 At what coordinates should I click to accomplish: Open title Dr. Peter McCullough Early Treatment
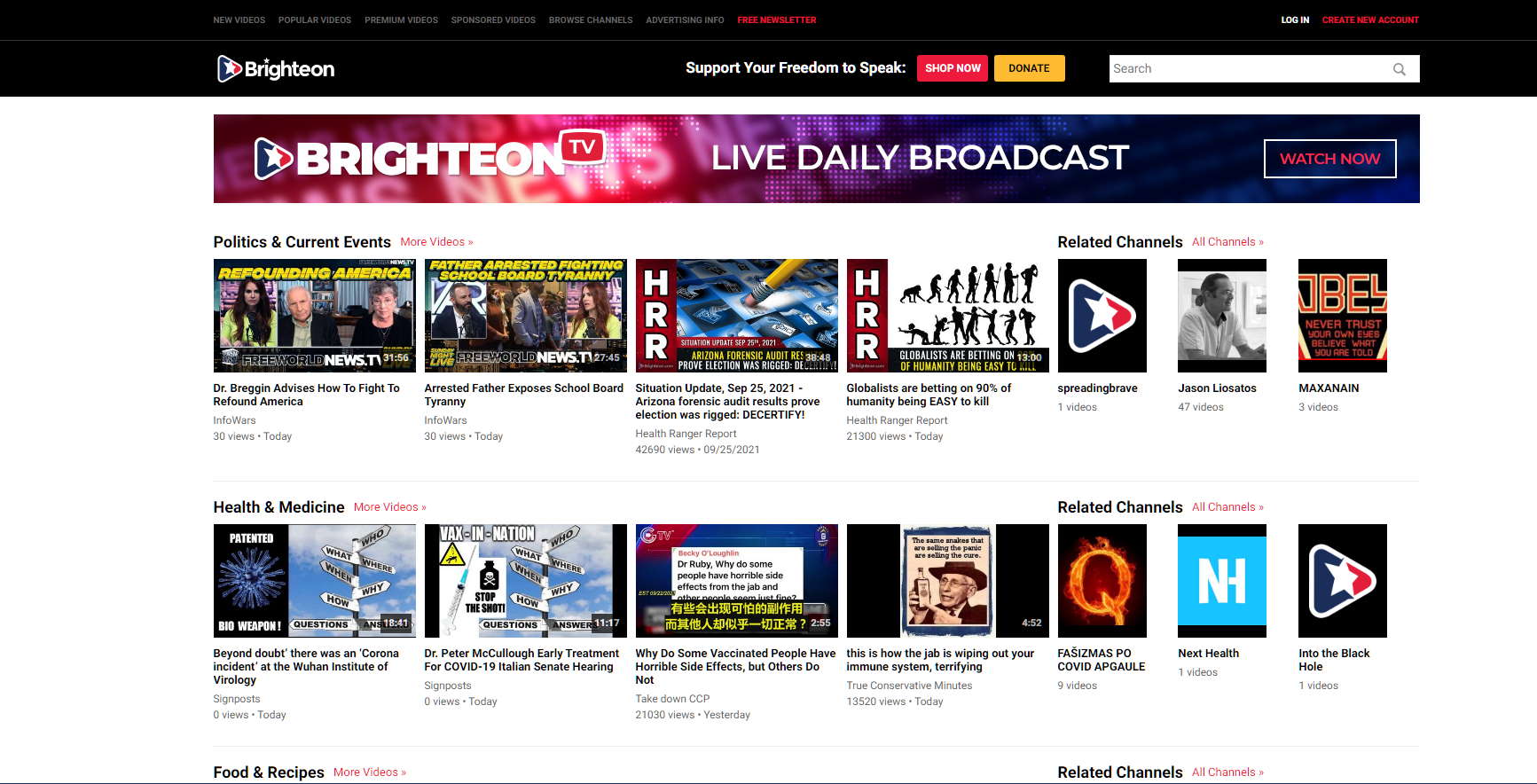[521, 660]
